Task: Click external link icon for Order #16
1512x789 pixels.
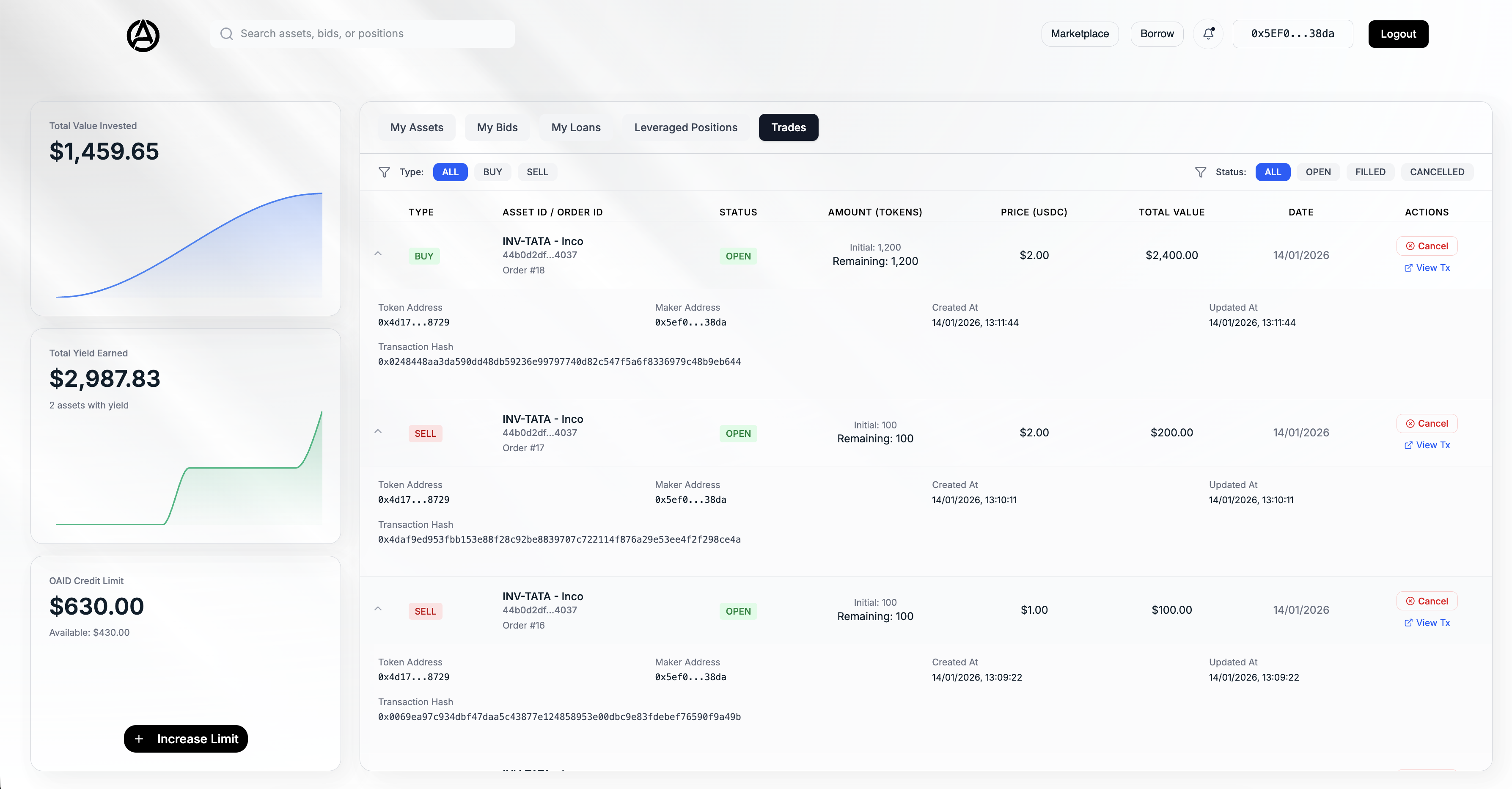Action: pyautogui.click(x=1408, y=623)
